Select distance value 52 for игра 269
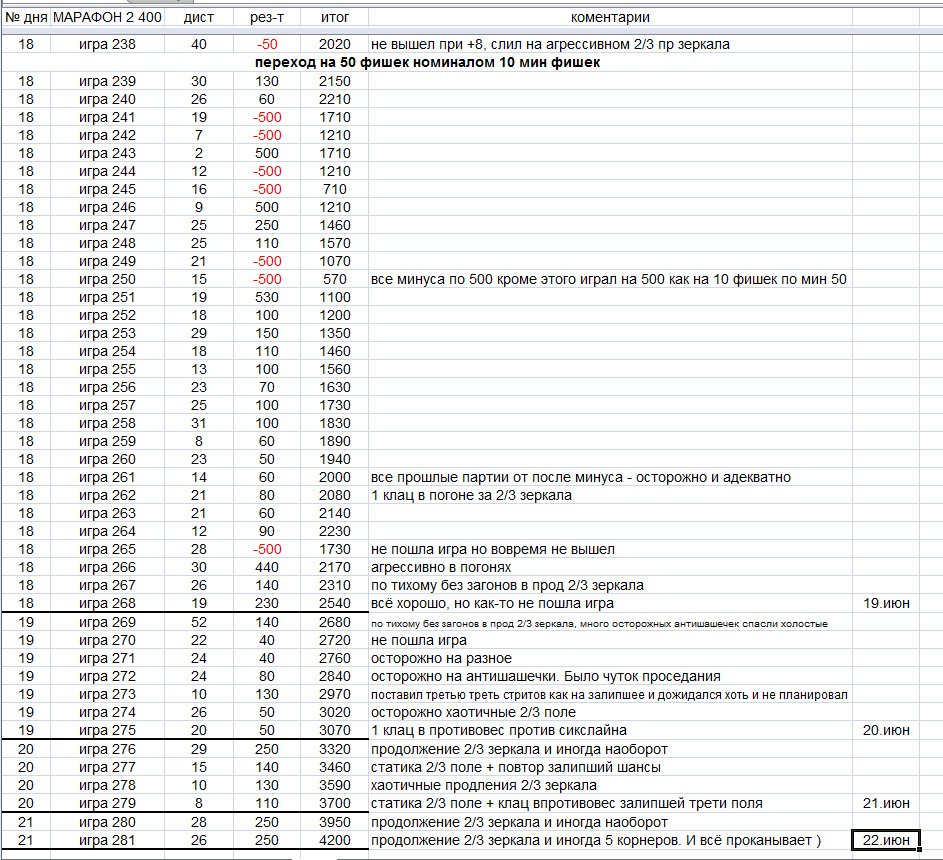The width and height of the screenshot is (943, 860). pyautogui.click(x=200, y=622)
